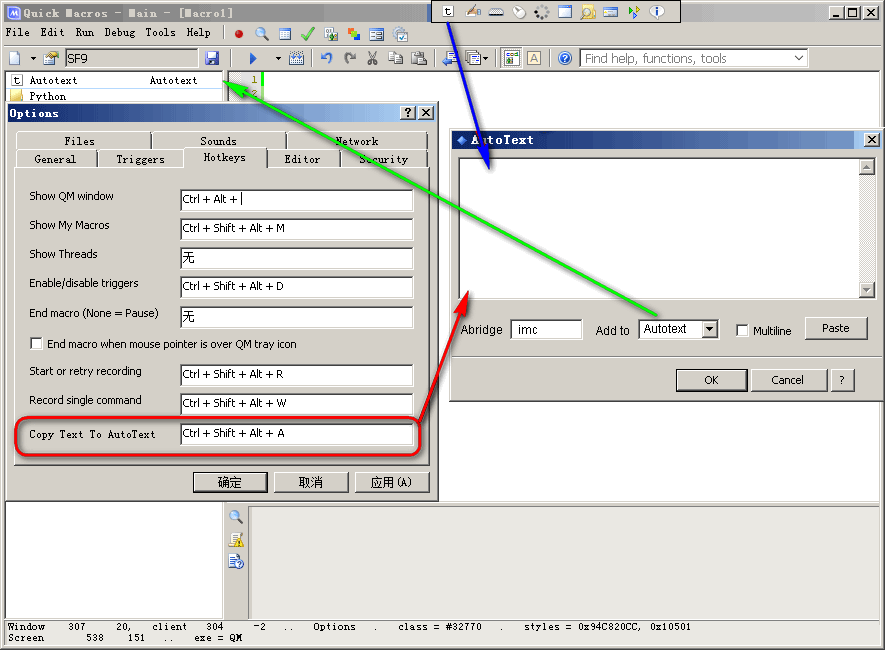Switch to the Triggers tab
Screen dimensions: 885x650
pos(140,159)
